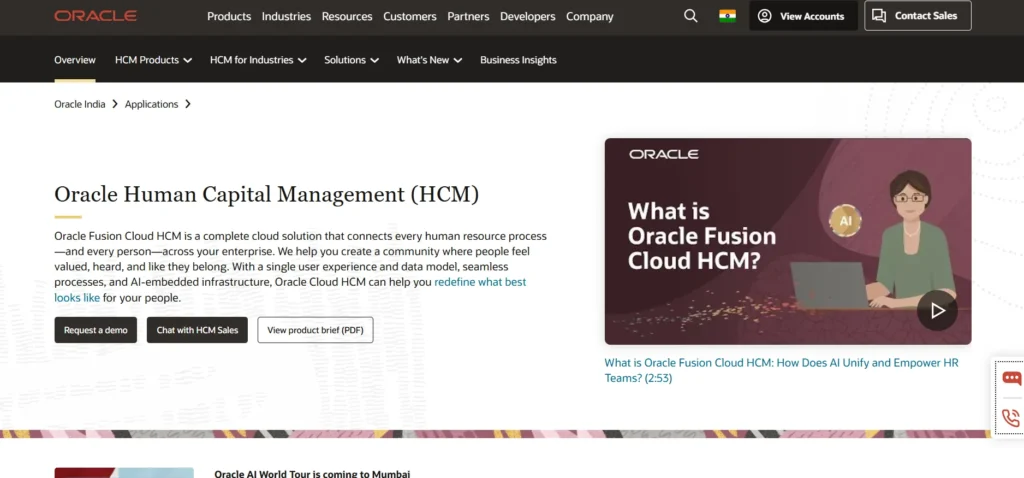Open View product brief (PDF)
The width and height of the screenshot is (1024, 478).
(315, 330)
